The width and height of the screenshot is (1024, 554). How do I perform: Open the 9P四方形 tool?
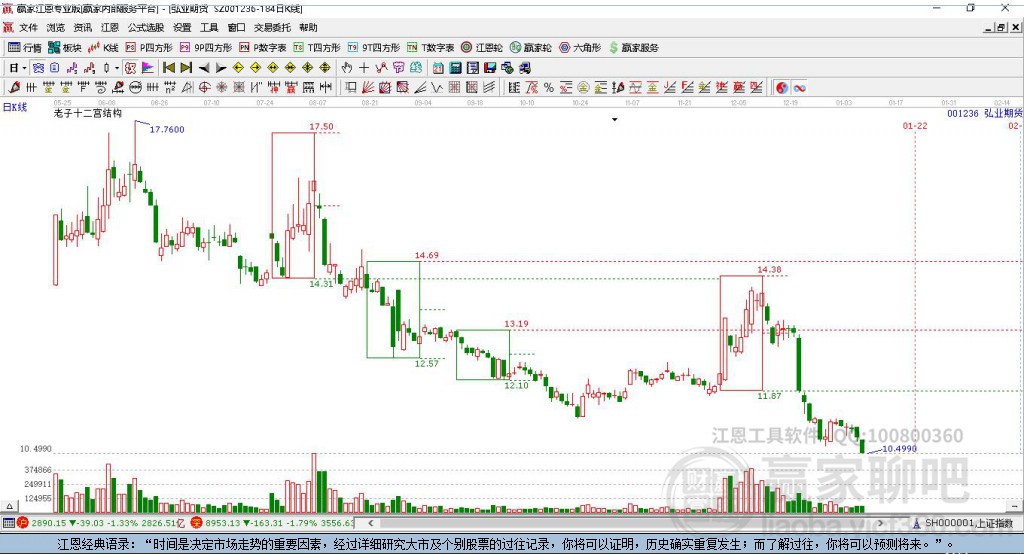click(206, 48)
